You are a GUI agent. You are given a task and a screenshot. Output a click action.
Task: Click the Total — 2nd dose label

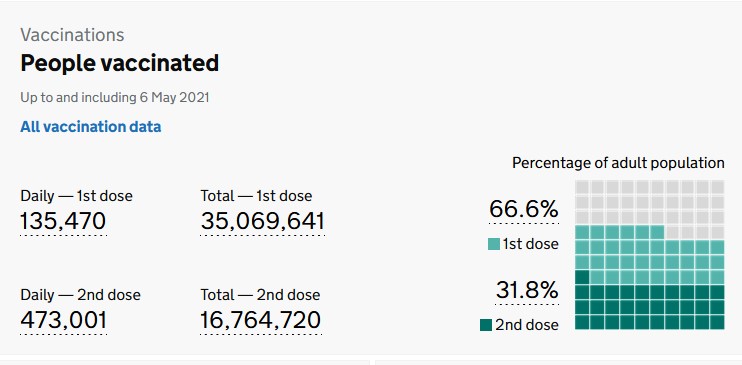(260, 295)
